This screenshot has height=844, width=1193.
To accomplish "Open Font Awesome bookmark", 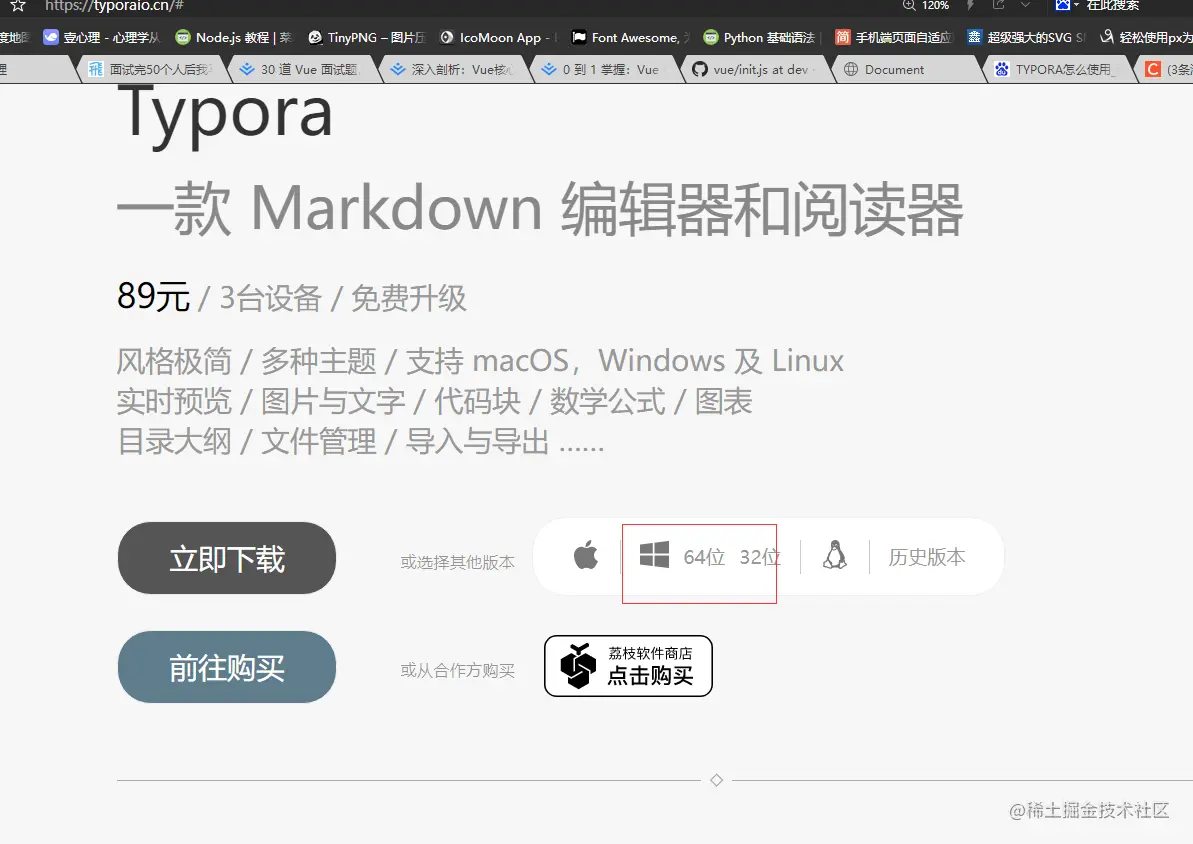I will [x=631, y=37].
